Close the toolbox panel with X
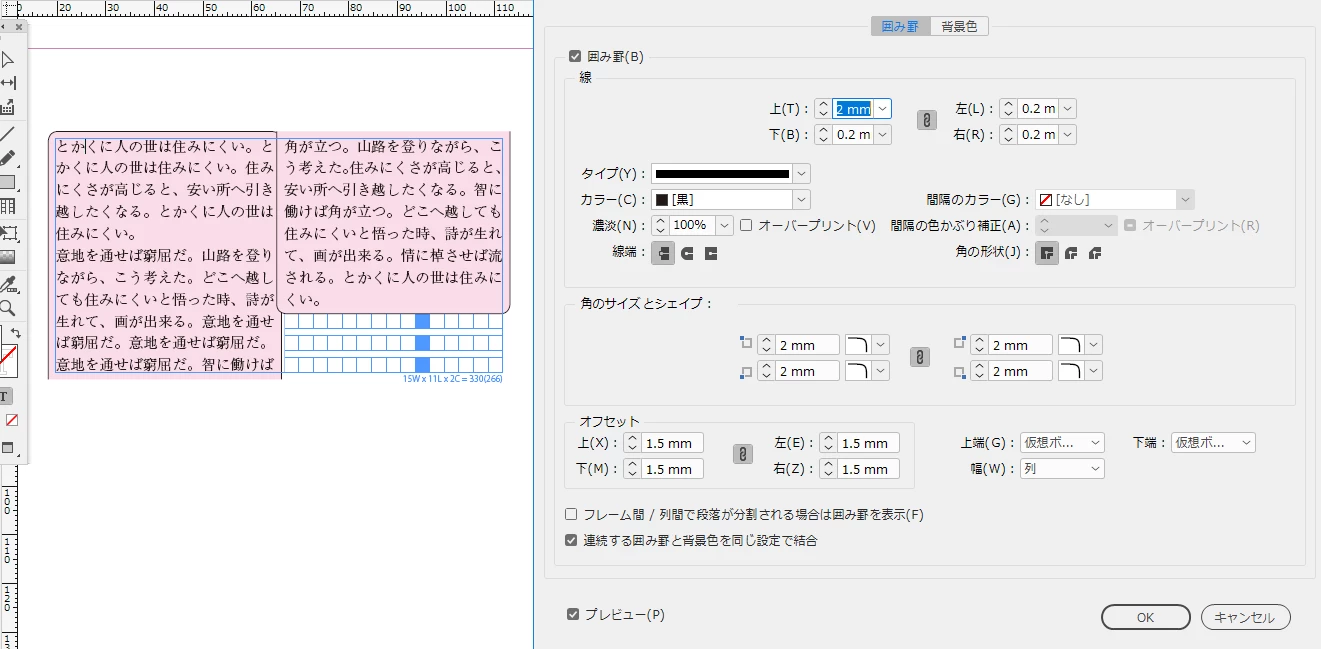This screenshot has width=1321, height=649. coord(18,27)
